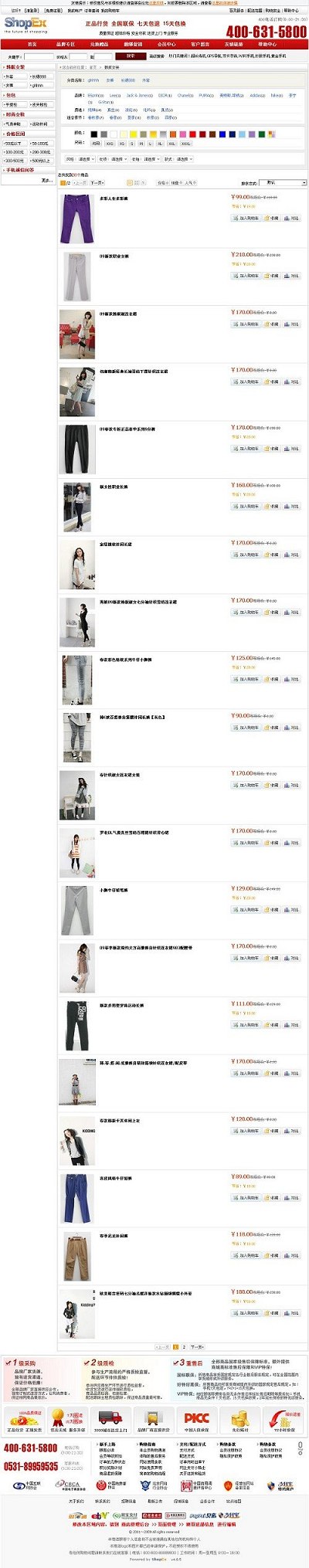Click the eBay payment logo
Screen dimensions: 309x1568
click(x=100, y=1516)
